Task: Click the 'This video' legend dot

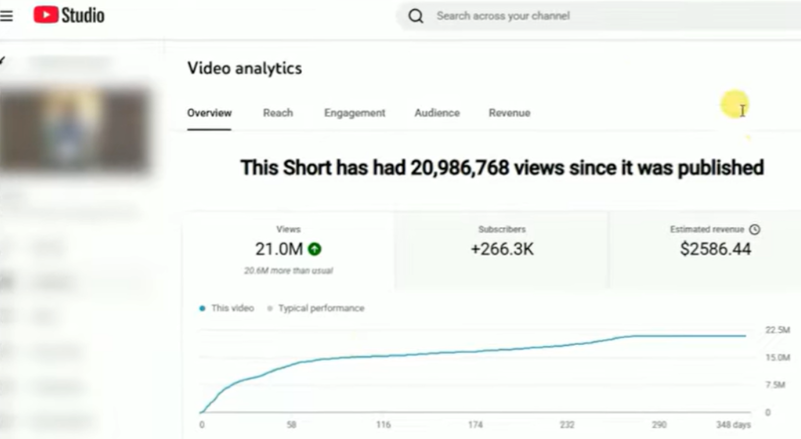Action: [203, 308]
